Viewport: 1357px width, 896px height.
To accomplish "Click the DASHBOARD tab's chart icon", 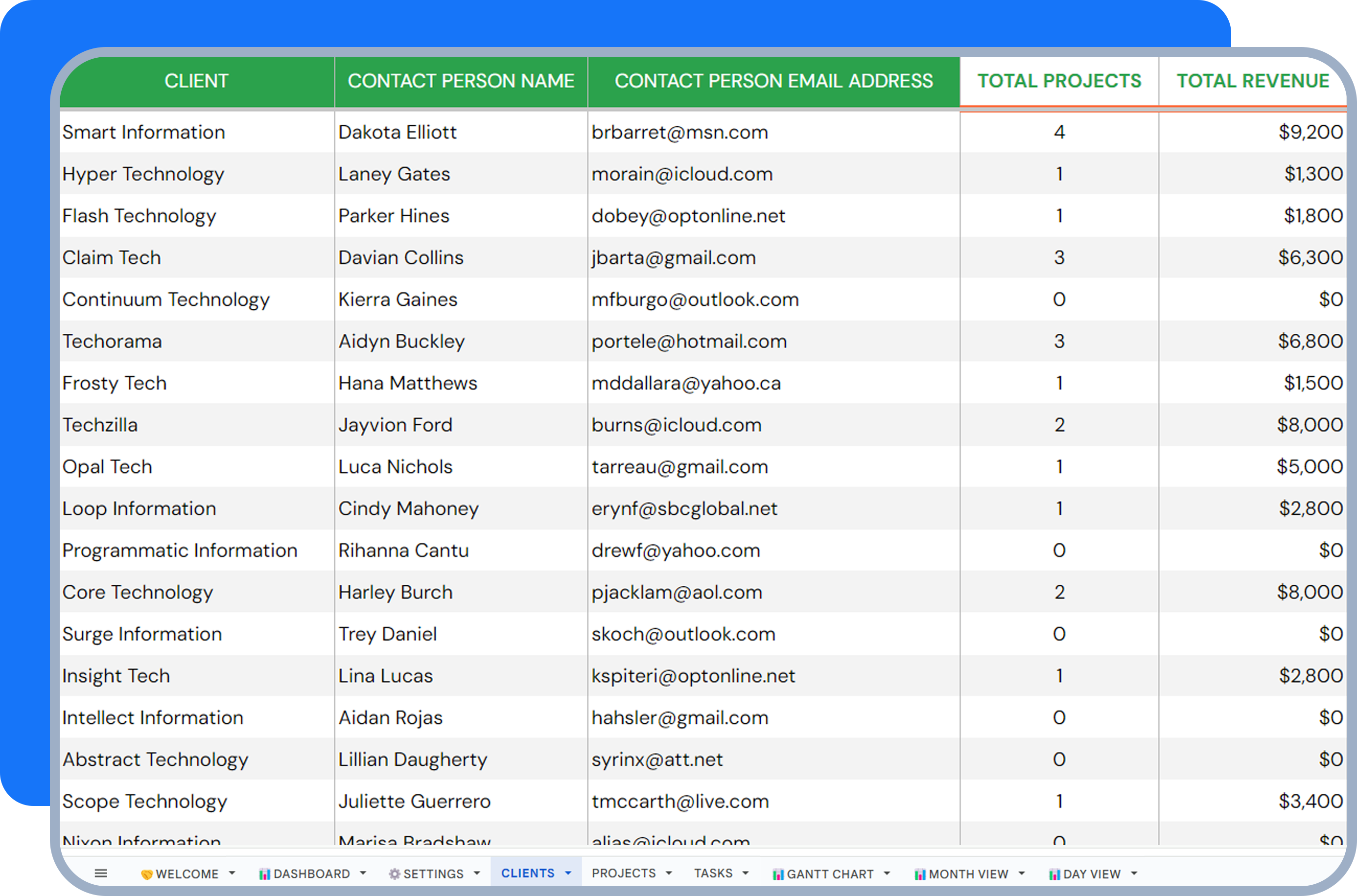I will 265,874.
